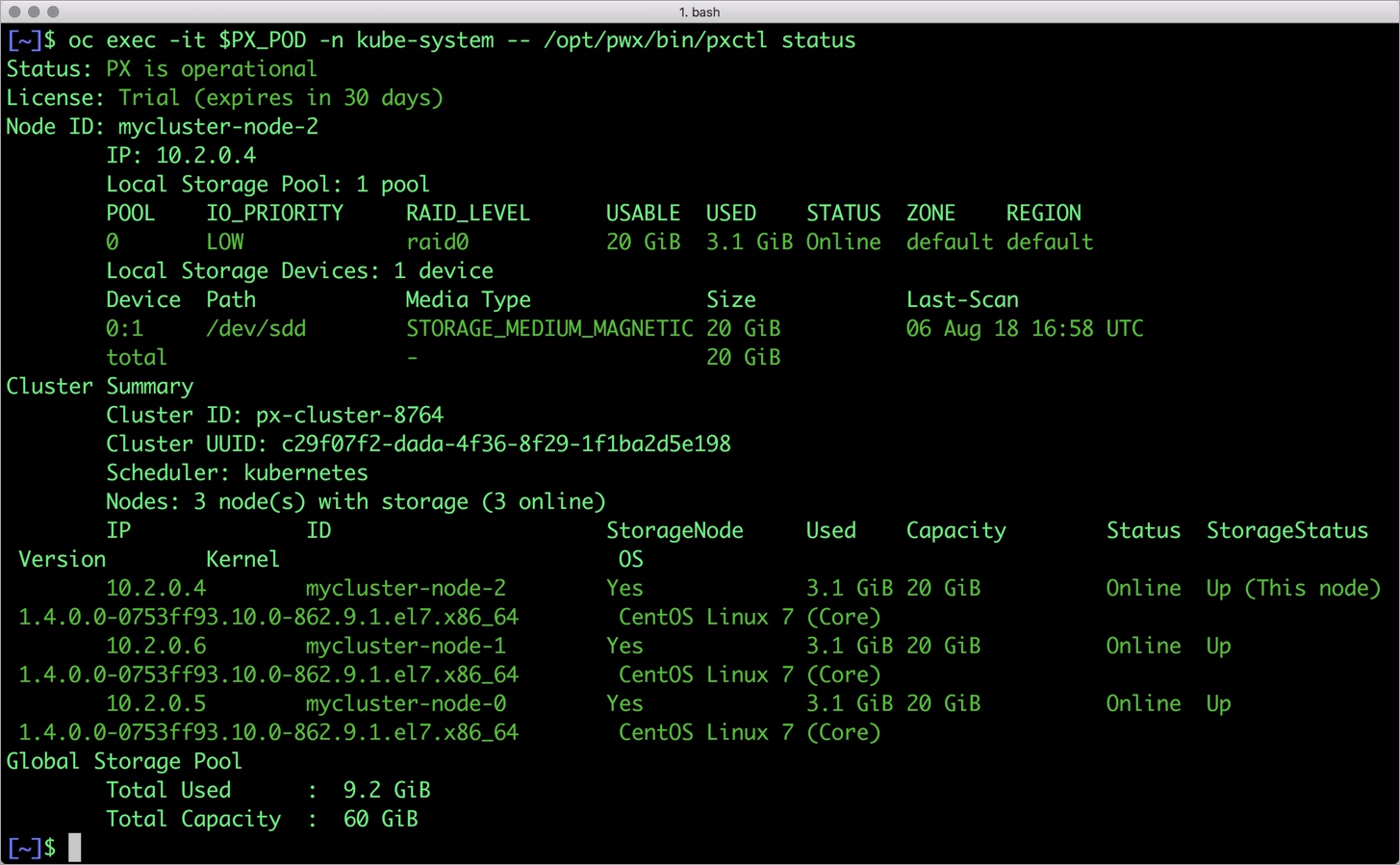Click the terminal window title "1. bash"
Image resolution: width=1400 pixels, height=865 pixels.
click(700, 12)
